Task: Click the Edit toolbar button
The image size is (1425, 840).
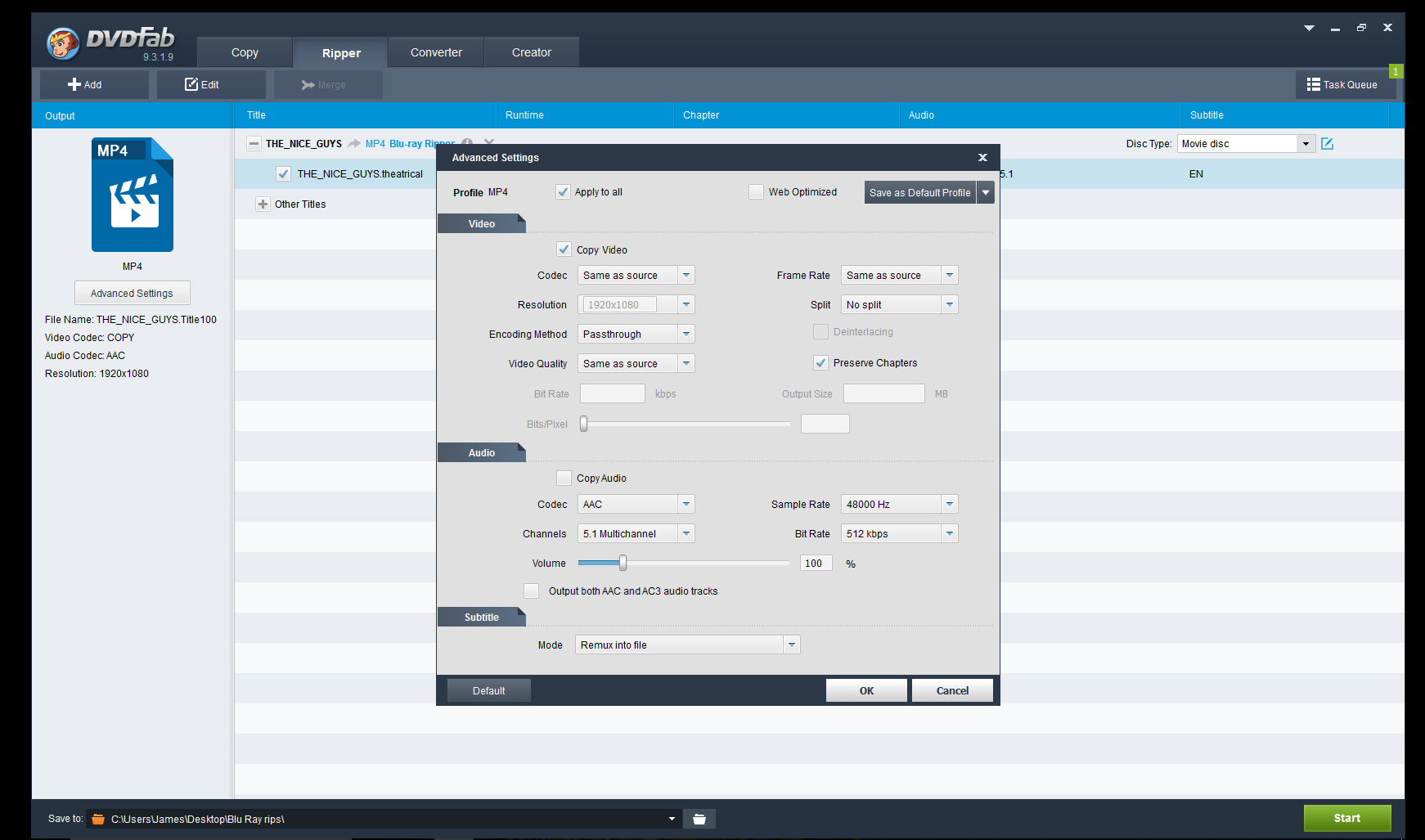Action: point(211,85)
